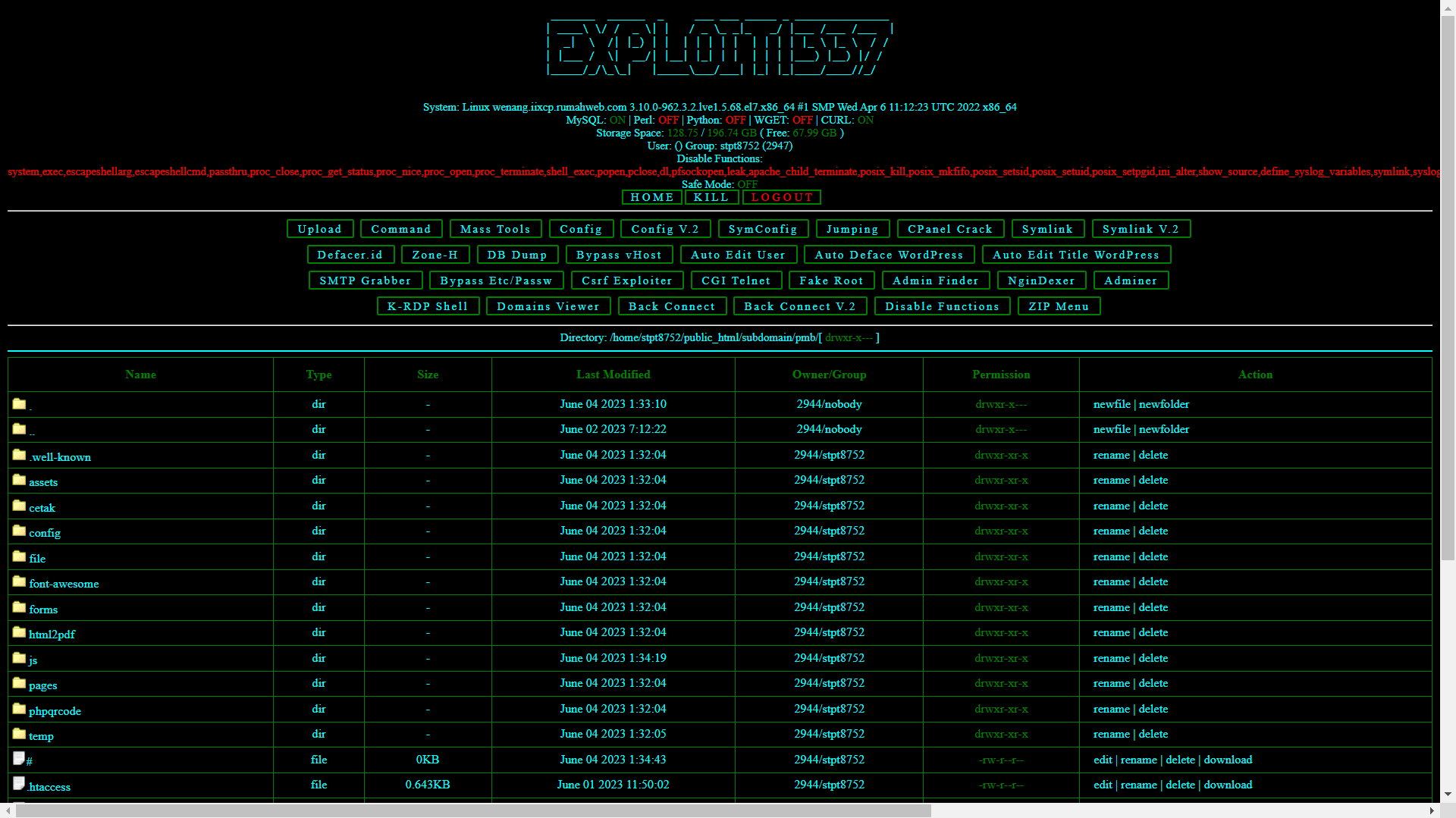Click newfolder in the '.' row
Screen dimensions: 1456x818
[x=1164, y=404]
